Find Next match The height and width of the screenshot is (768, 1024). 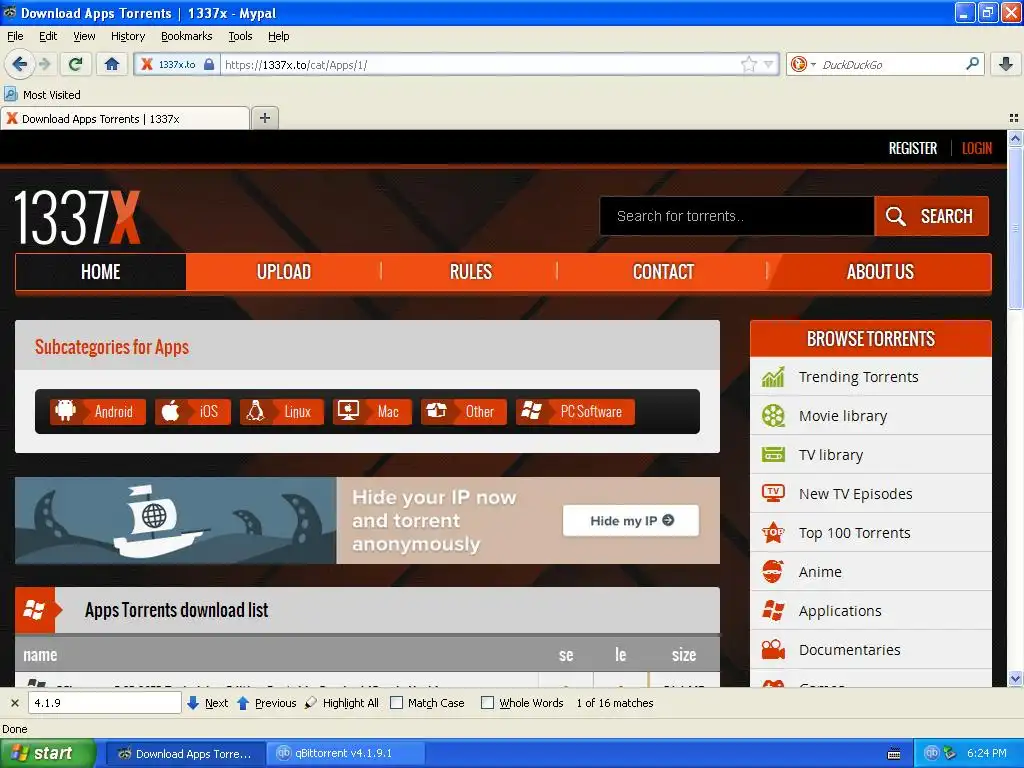[x=208, y=703]
